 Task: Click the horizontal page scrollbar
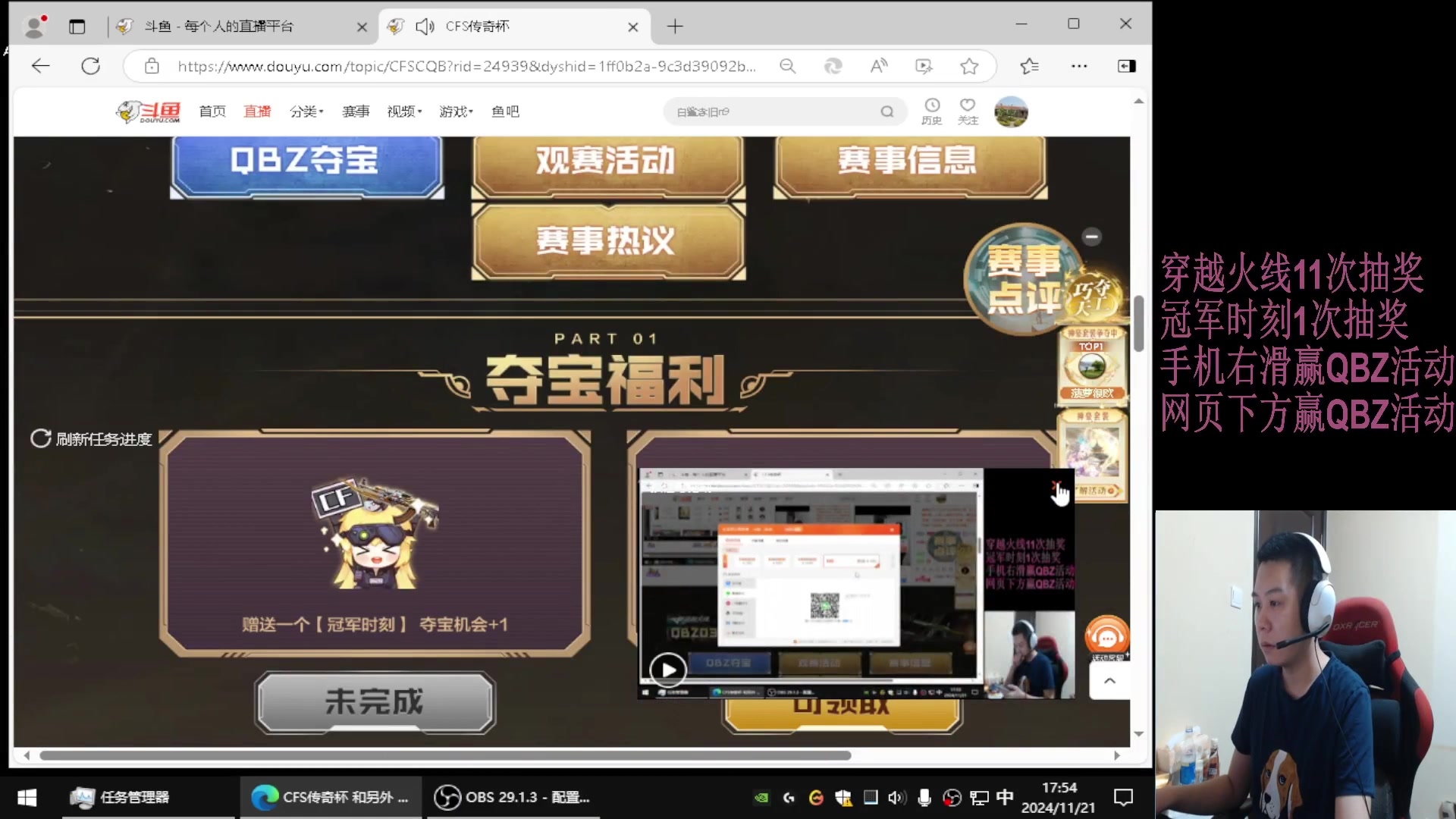[445, 755]
